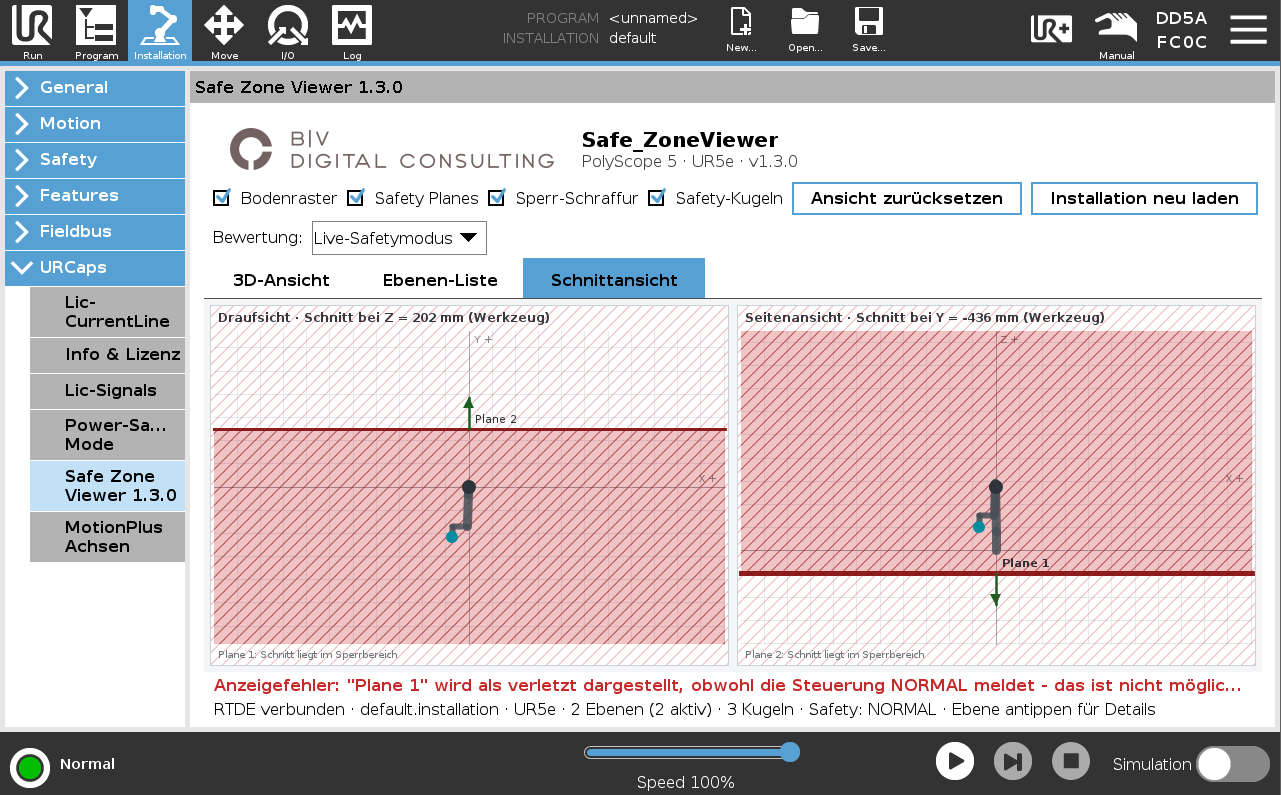Expand the Fieldbus section
Image resolution: width=1281 pixels, height=795 pixels.
(x=95, y=232)
